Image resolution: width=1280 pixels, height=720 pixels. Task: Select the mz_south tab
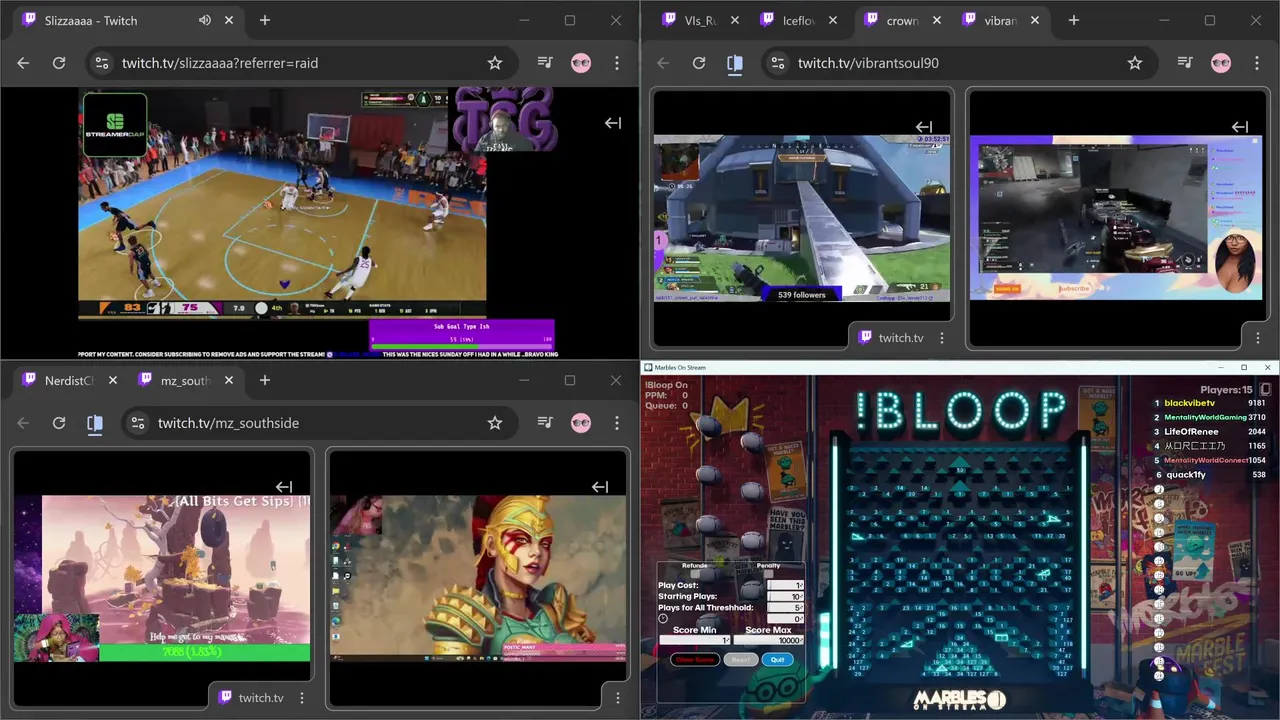pyautogui.click(x=185, y=380)
